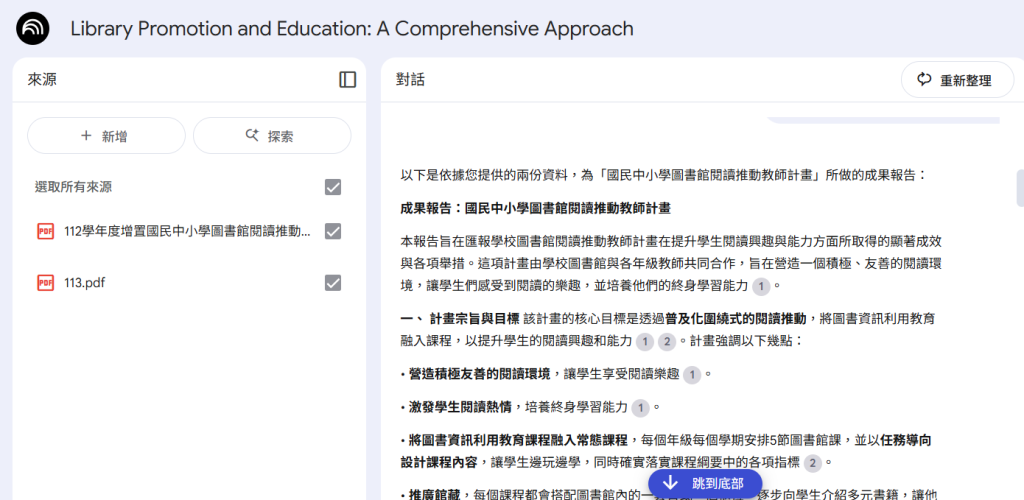1024x500 pixels.
Task: Uncheck the 112學年度 source checkbox
Action: (333, 231)
